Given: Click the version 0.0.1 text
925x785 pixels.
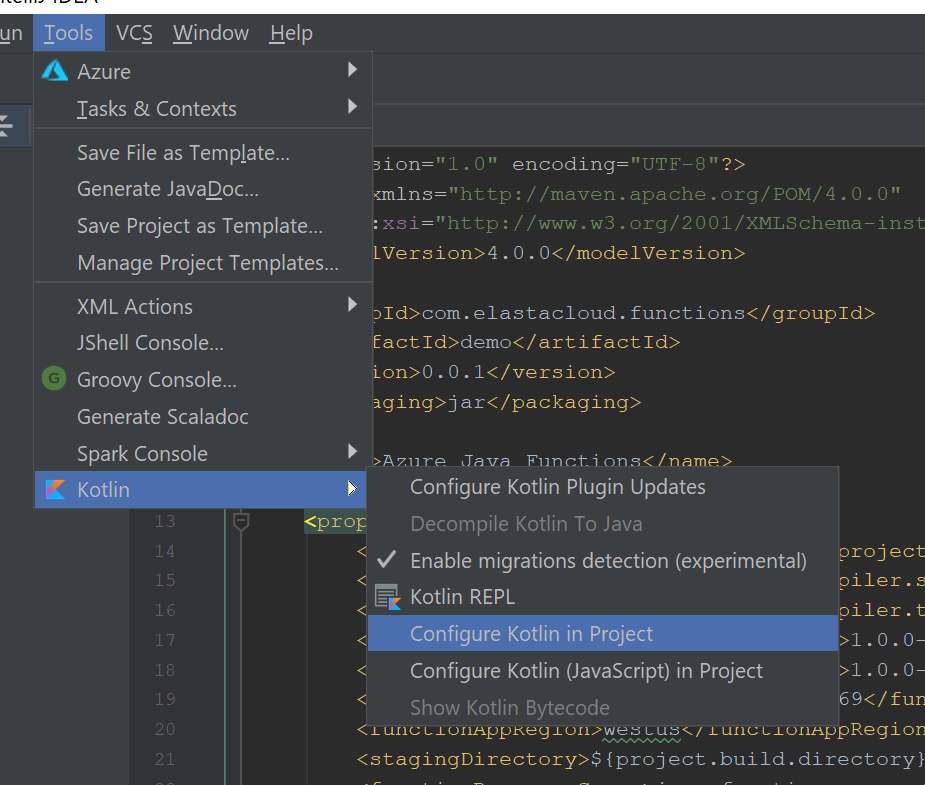Looking at the screenshot, I should 453,372.
